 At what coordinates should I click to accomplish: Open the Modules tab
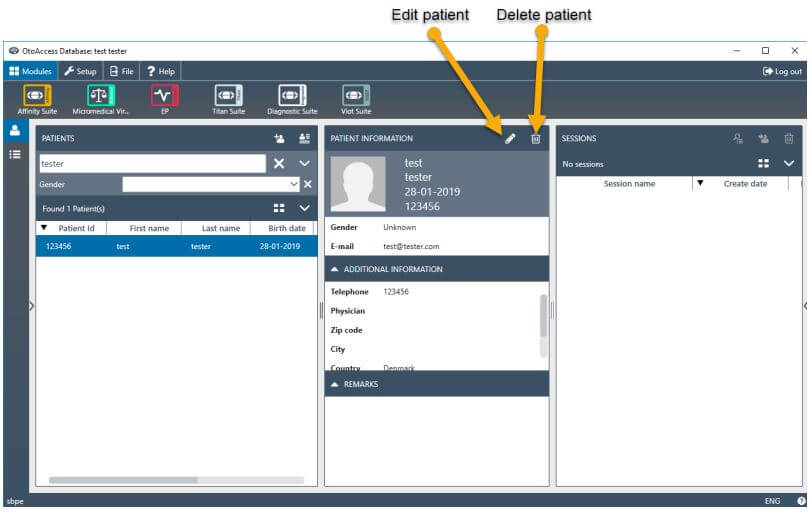tap(31, 71)
